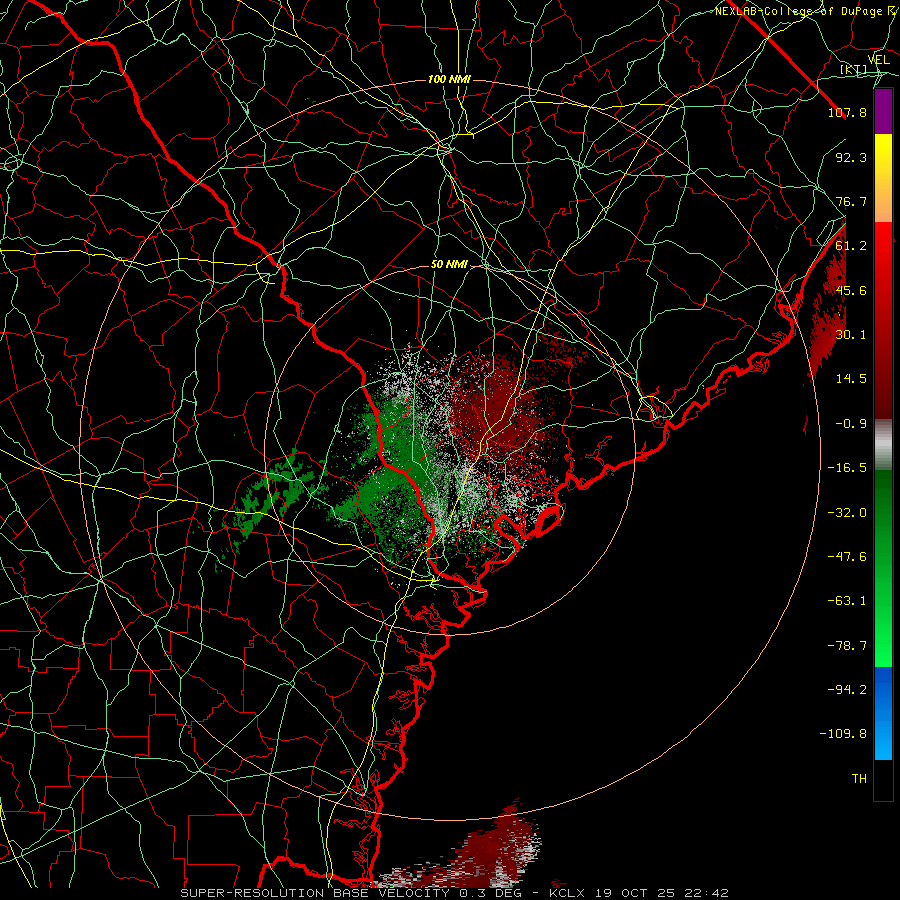Screen dimensions: 900x900
Task: Click the "0.3 DEG" elevation angle text
Action: pyautogui.click(x=490, y=893)
